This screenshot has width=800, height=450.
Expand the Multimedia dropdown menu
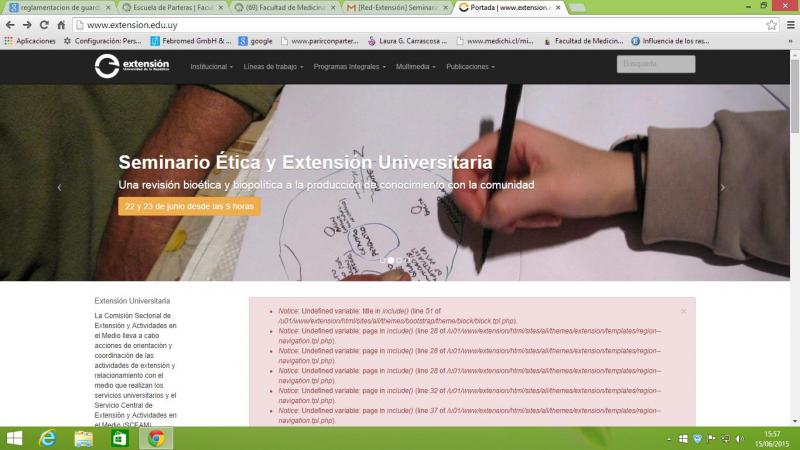pyautogui.click(x=416, y=67)
